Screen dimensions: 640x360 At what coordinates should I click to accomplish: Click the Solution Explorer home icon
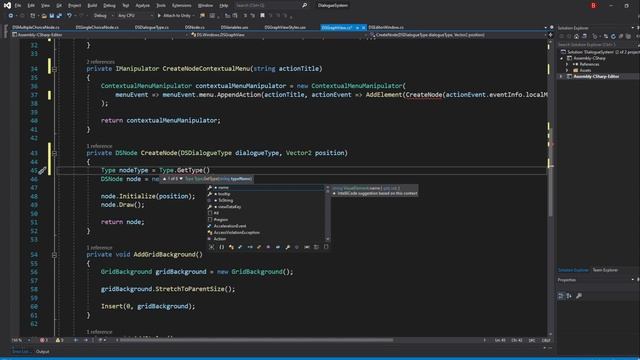pos(576,36)
